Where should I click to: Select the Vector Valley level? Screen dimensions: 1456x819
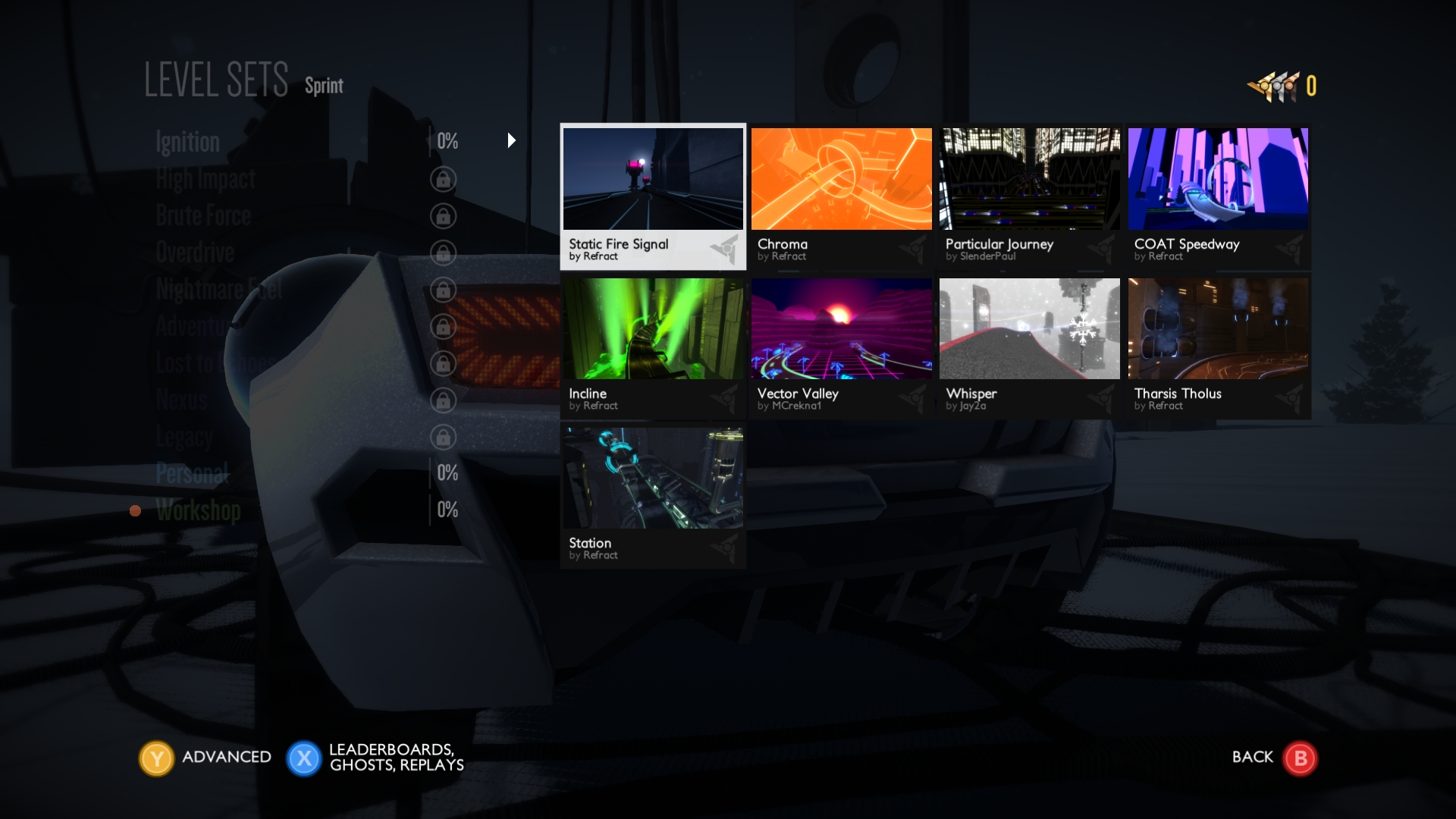click(841, 328)
